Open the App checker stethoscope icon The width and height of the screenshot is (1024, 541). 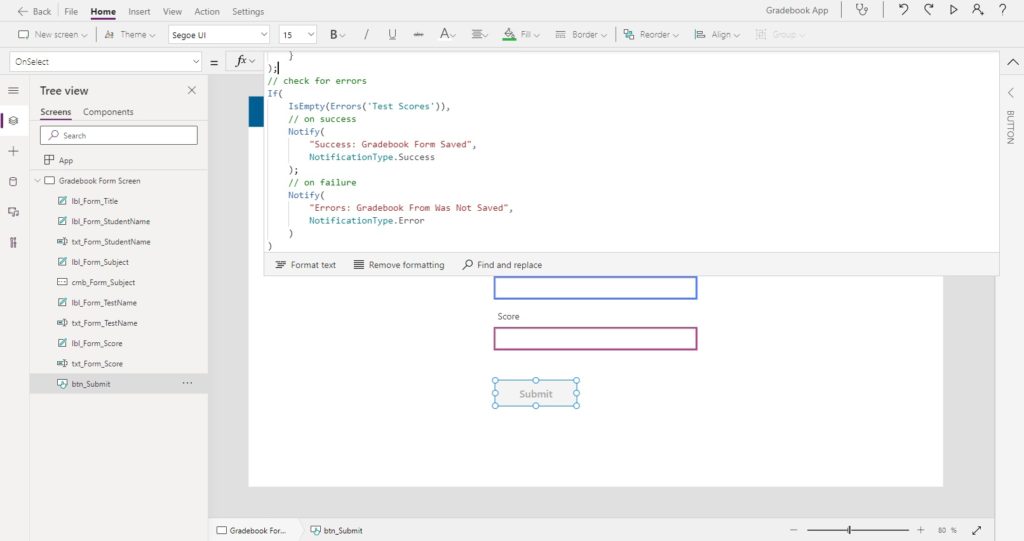coord(862,10)
